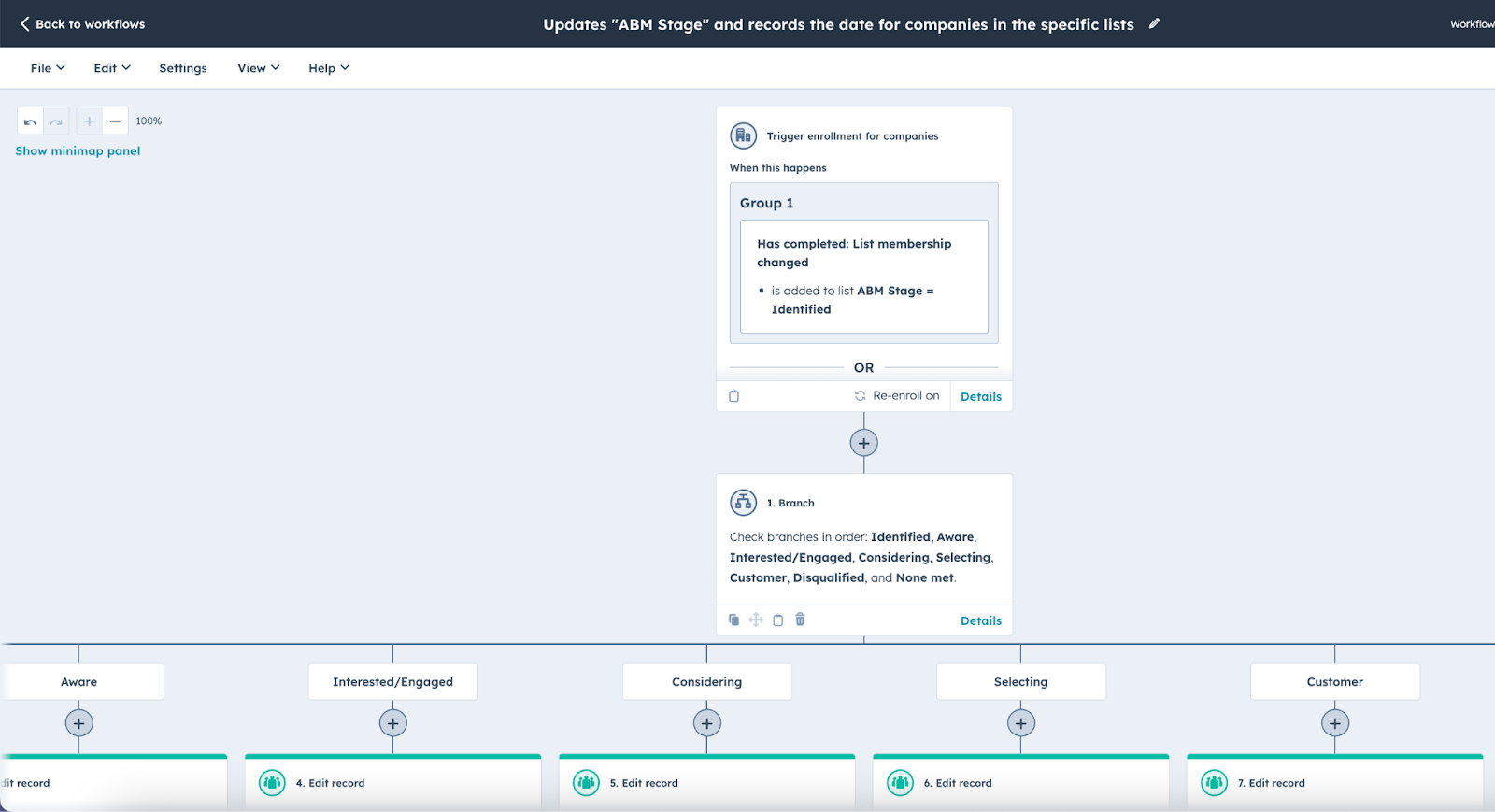Click the Group 1 heading

[766, 204]
